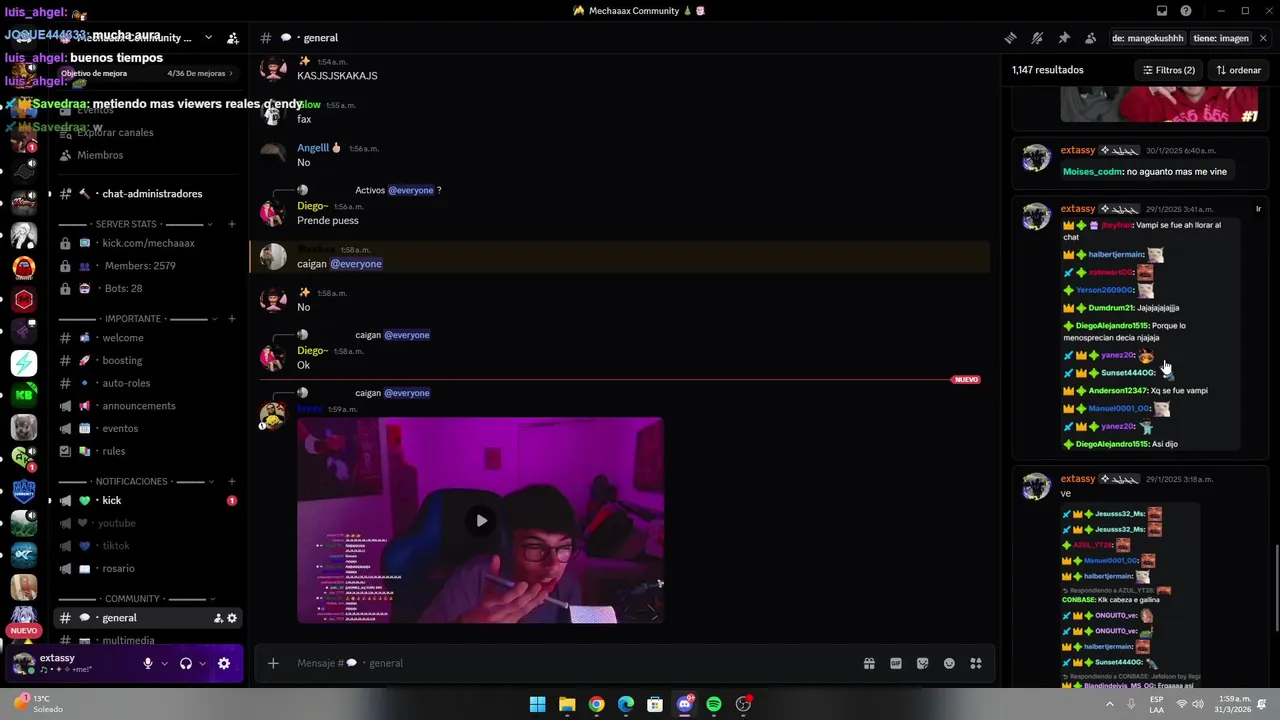Click invite icon on general channel
The height and width of the screenshot is (720, 1280).
pyautogui.click(x=218, y=618)
